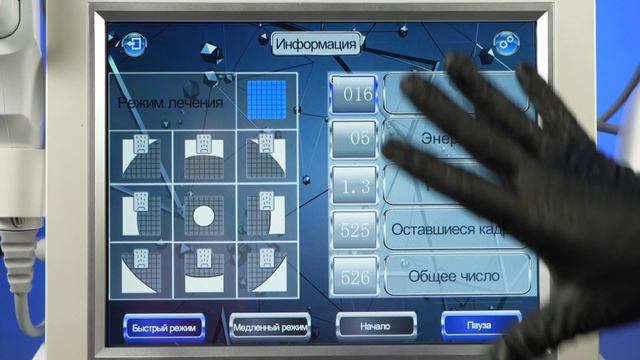Viewport: 640px width, 360px height.
Task: Tap the Режим лечения label cell
Action: pos(173,102)
